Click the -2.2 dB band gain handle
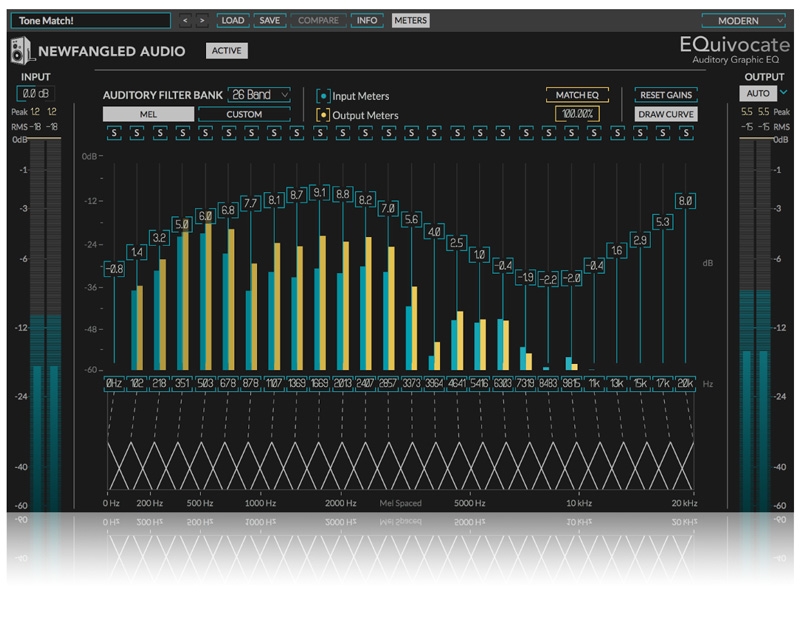Viewport: 800px width, 618px height. [x=548, y=280]
